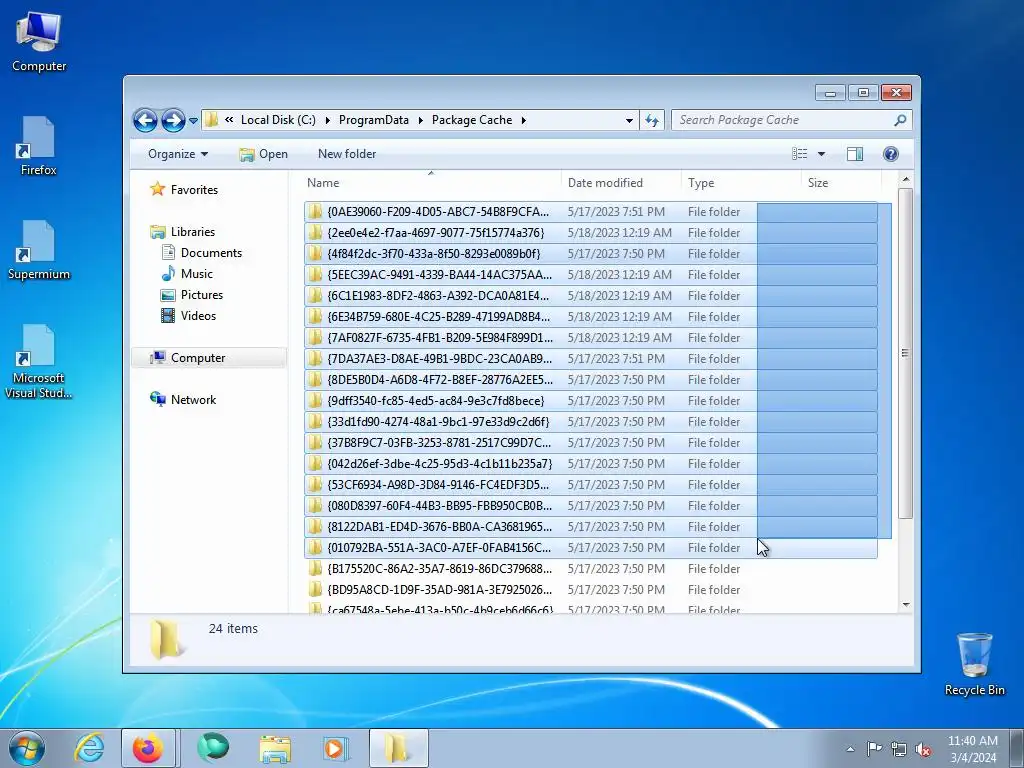Open Recycle Bin on desktop

974,664
